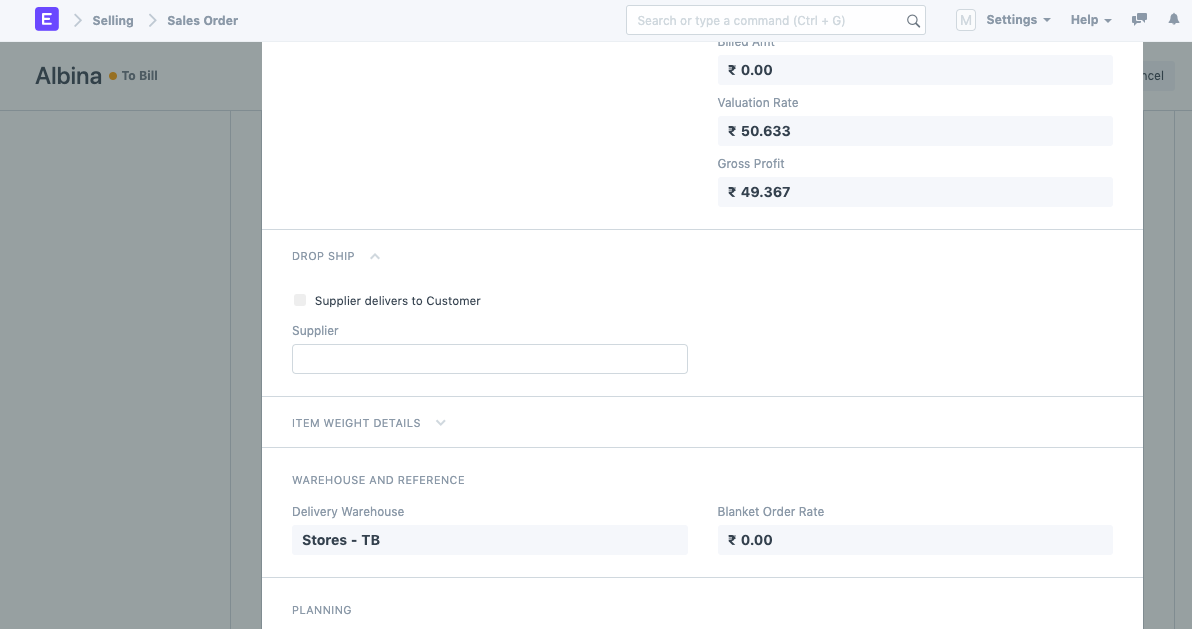Select the Gross Profit value ₹ 49.367
The image size is (1192, 629).
click(915, 192)
